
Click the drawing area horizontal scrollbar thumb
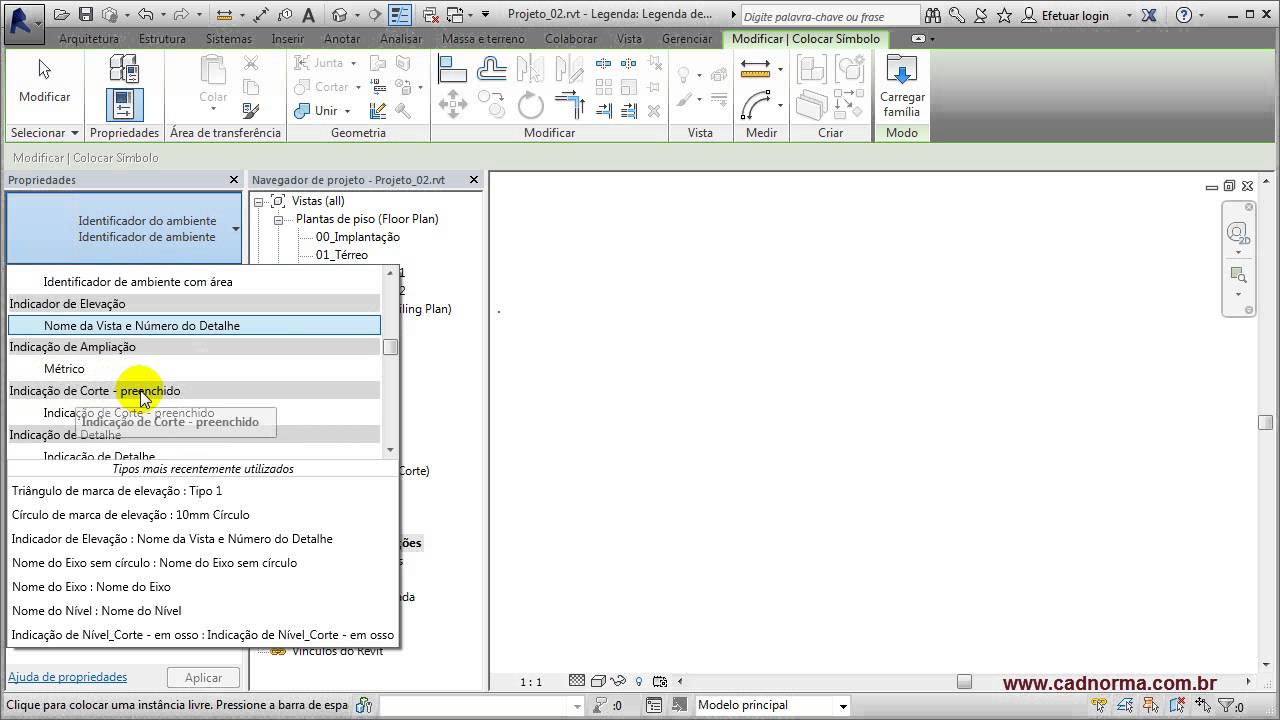(964, 682)
